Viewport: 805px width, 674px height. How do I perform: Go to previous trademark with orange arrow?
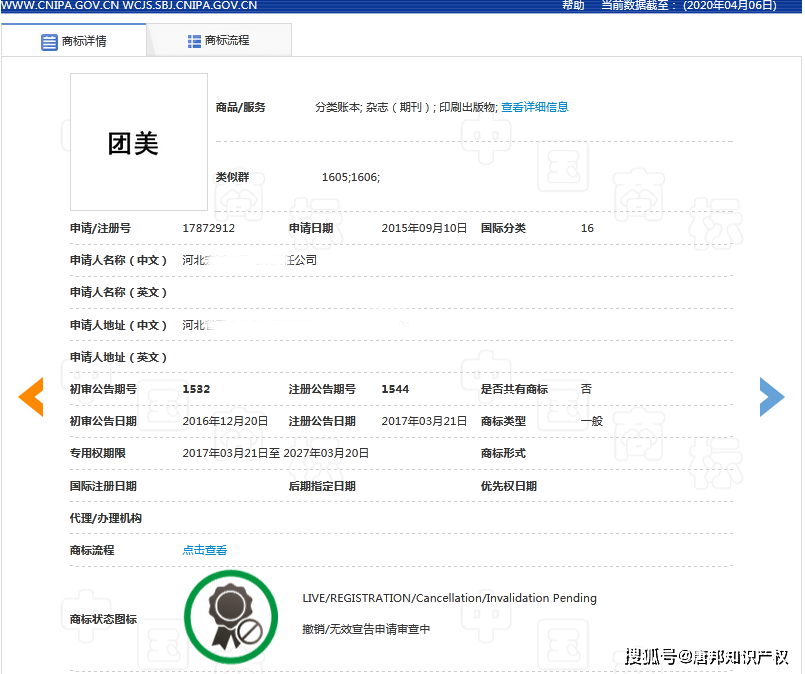click(31, 397)
